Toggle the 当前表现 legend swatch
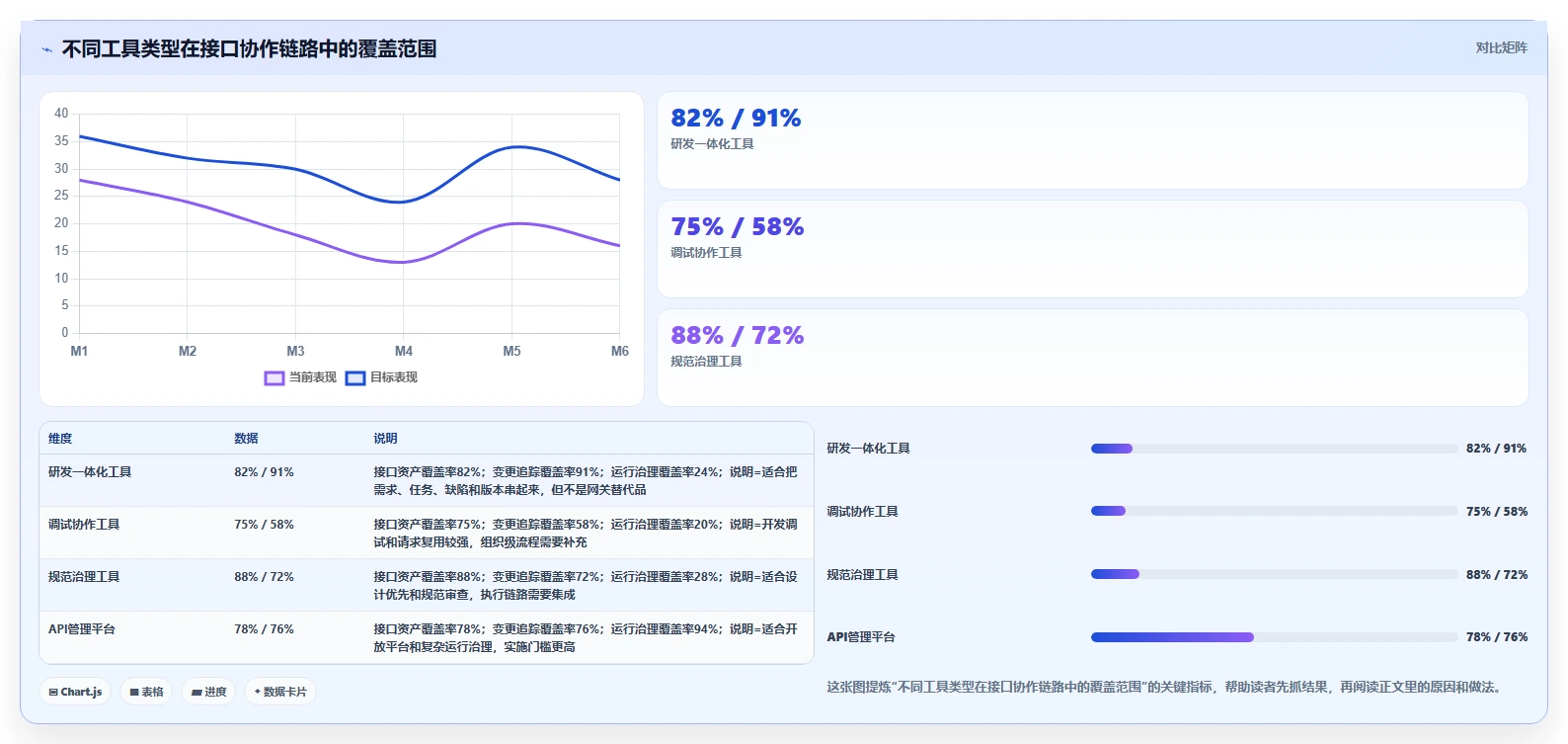This screenshot has width=1568, height=744. click(274, 377)
